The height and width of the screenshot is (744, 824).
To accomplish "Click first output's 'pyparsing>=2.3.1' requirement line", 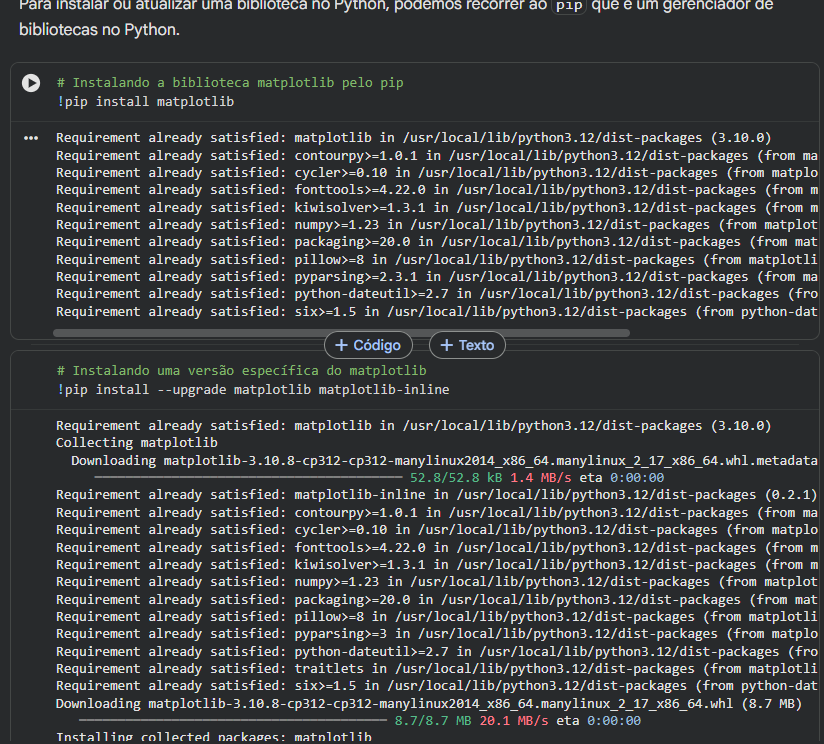I will [x=437, y=277].
